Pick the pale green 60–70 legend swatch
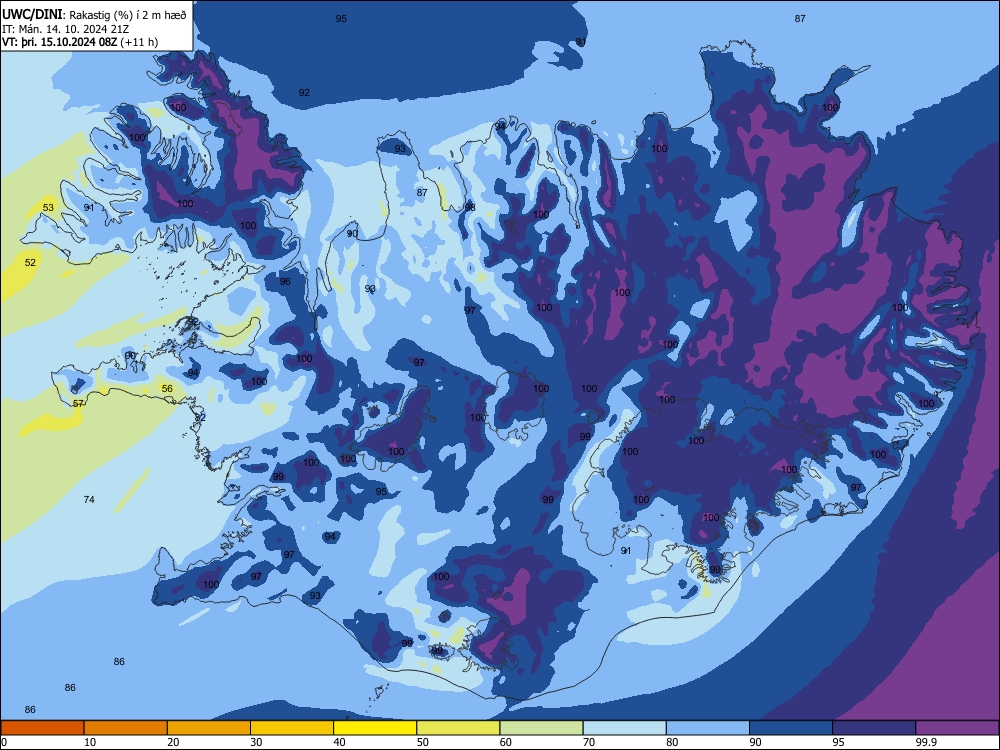The width and height of the screenshot is (1000, 750). [x=541, y=728]
